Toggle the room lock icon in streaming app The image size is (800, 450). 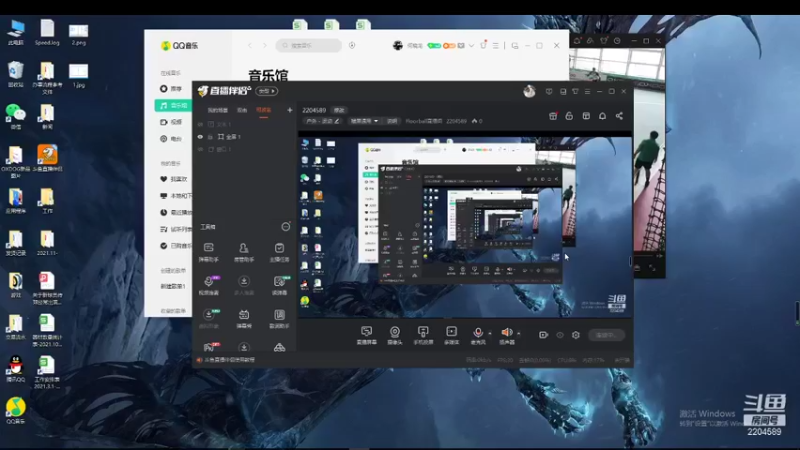tap(569, 116)
